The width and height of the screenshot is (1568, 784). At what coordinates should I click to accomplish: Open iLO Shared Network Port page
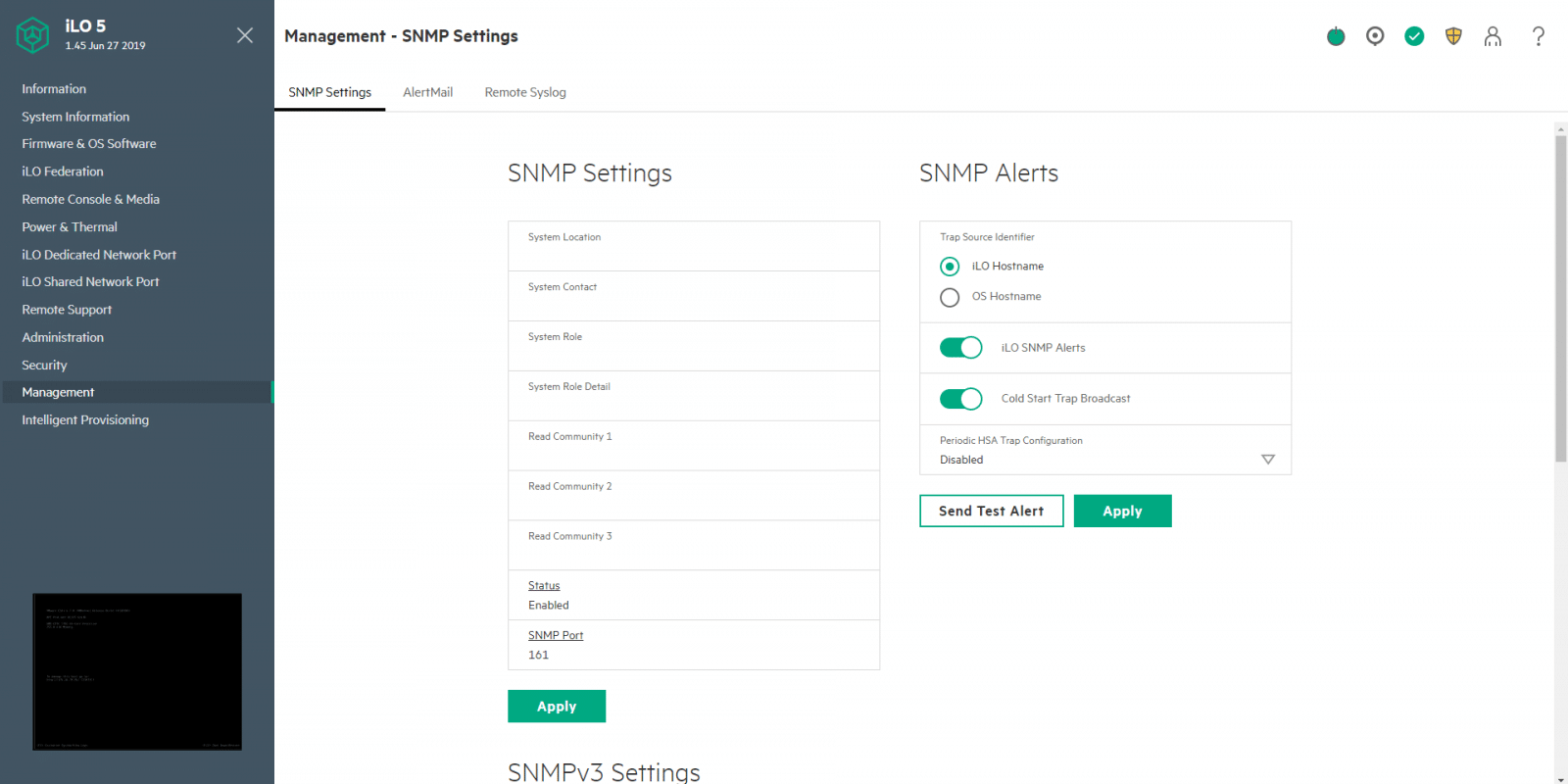tap(90, 282)
